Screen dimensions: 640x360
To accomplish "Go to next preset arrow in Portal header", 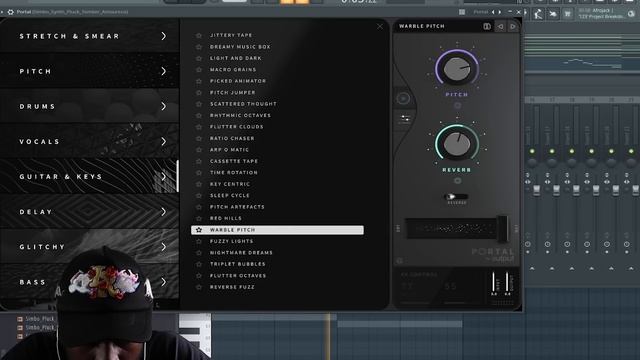I will (513, 27).
